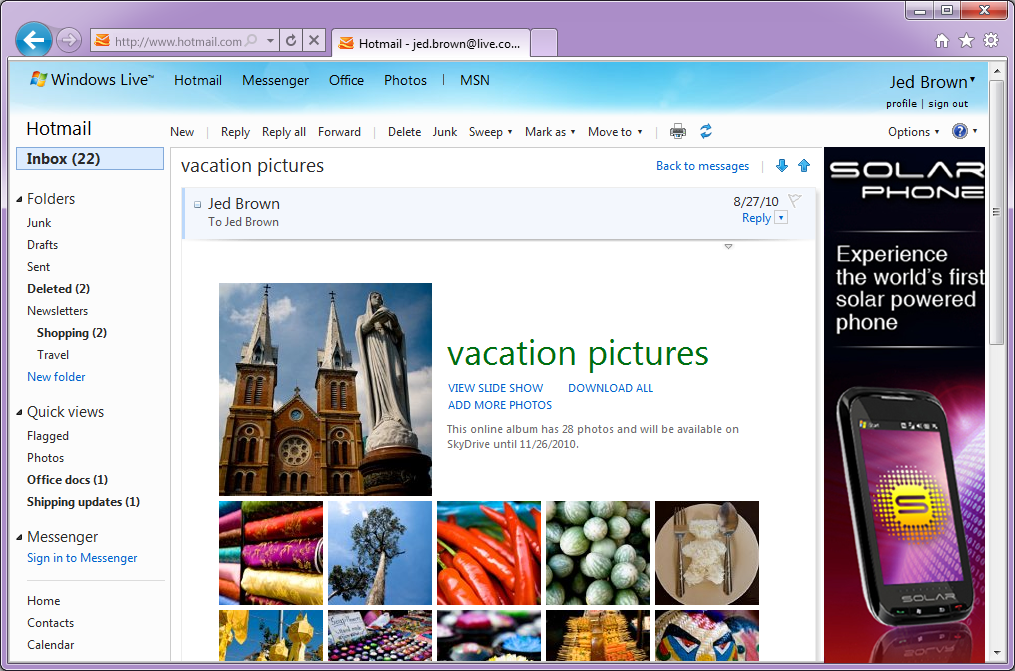Image resolution: width=1015 pixels, height=671 pixels.
Task: Collapse the Folders section in the sidebar
Action: point(19,199)
